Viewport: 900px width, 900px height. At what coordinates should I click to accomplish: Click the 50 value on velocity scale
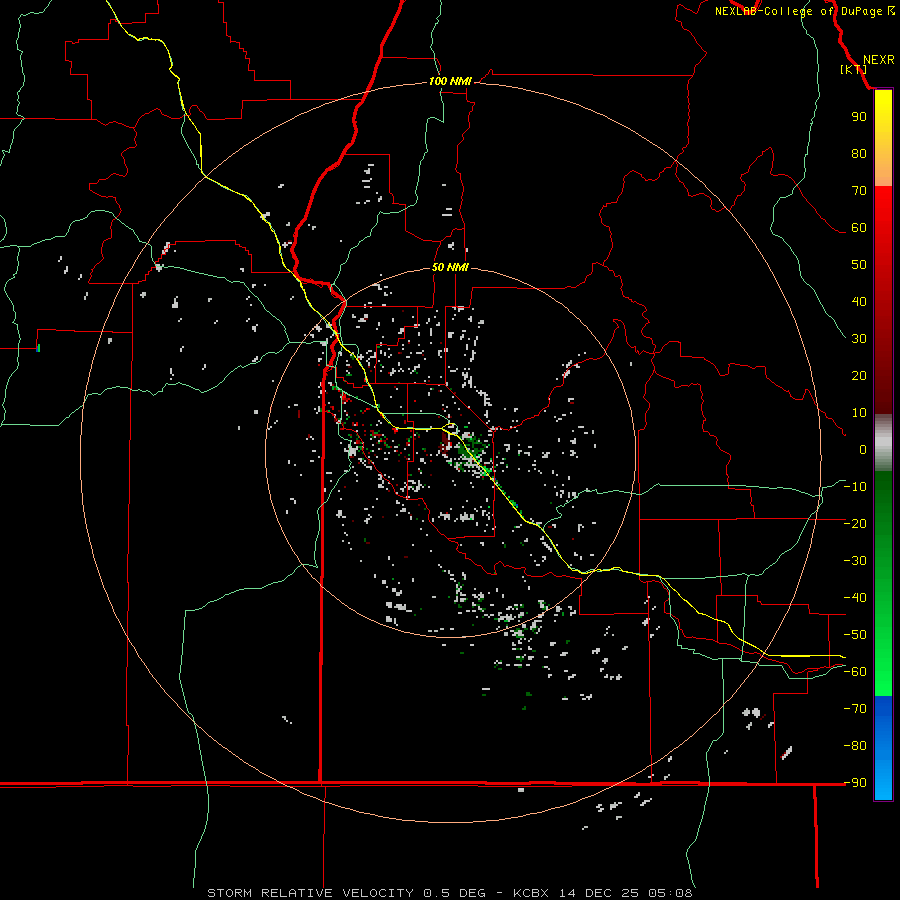[x=859, y=265]
